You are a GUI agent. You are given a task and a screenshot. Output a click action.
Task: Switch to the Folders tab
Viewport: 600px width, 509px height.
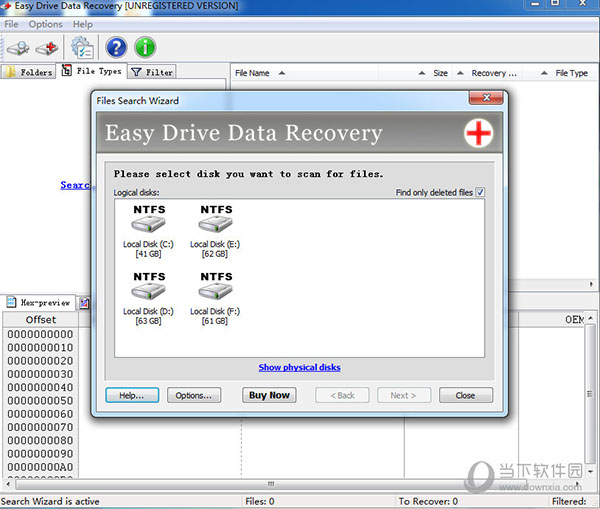[29, 72]
